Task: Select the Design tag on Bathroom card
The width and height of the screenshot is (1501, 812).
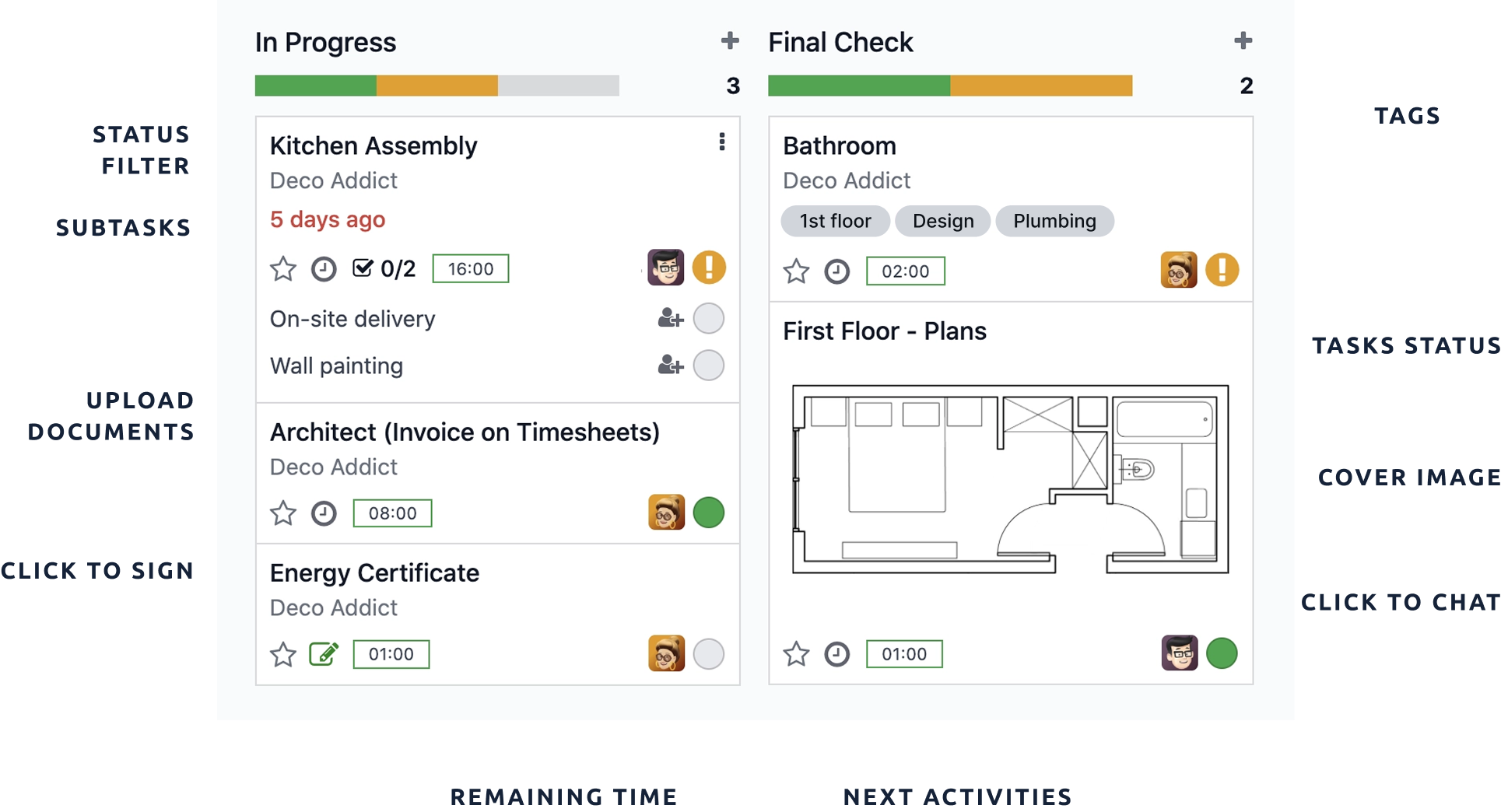Action: point(942,221)
